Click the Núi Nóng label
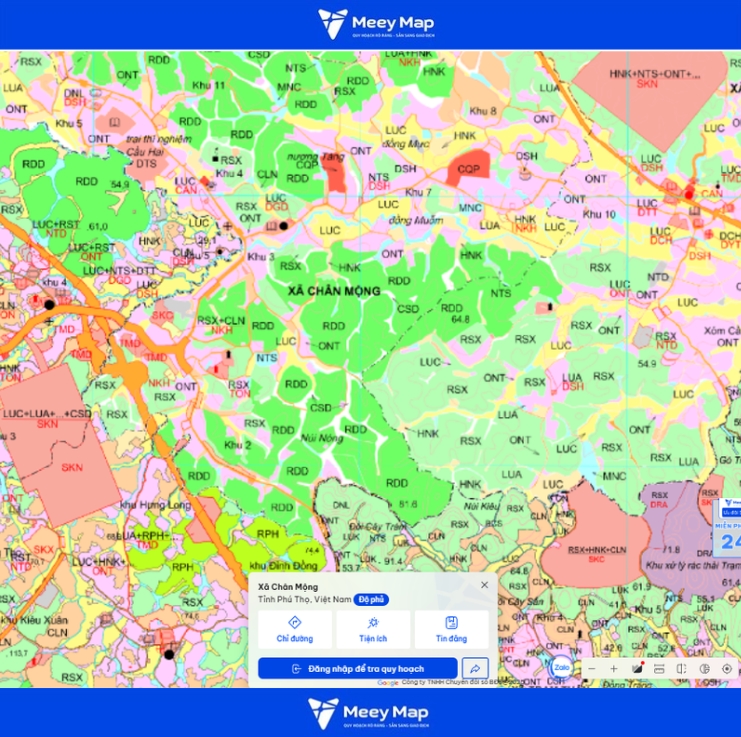The height and width of the screenshot is (737, 741). pyautogui.click(x=322, y=438)
